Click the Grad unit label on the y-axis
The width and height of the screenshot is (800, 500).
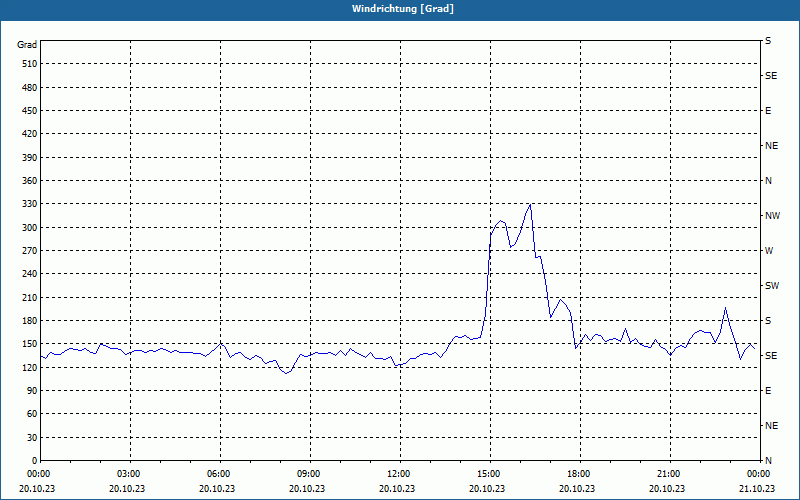pyautogui.click(x=27, y=45)
